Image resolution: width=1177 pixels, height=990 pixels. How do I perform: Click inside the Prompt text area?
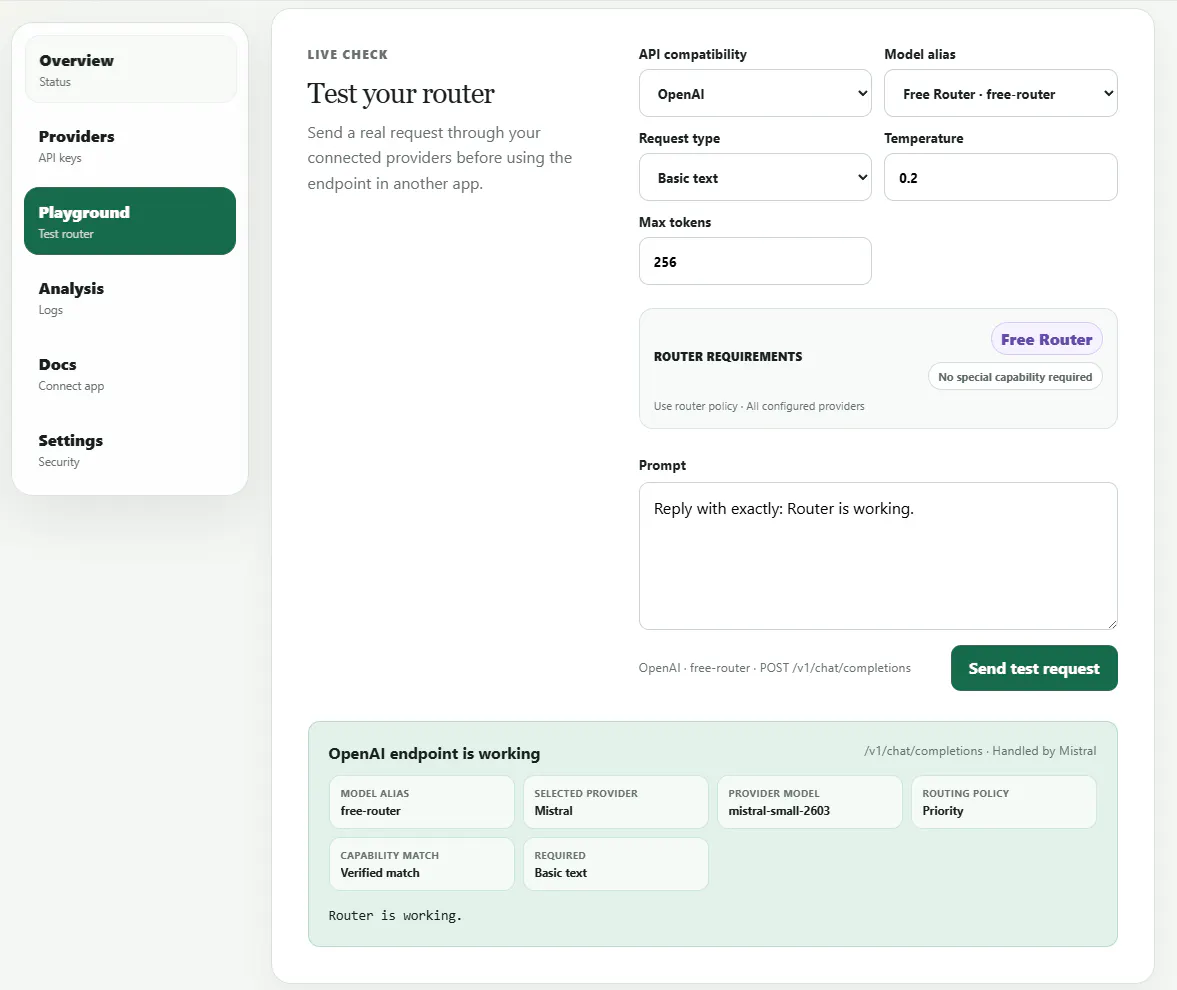pos(878,556)
